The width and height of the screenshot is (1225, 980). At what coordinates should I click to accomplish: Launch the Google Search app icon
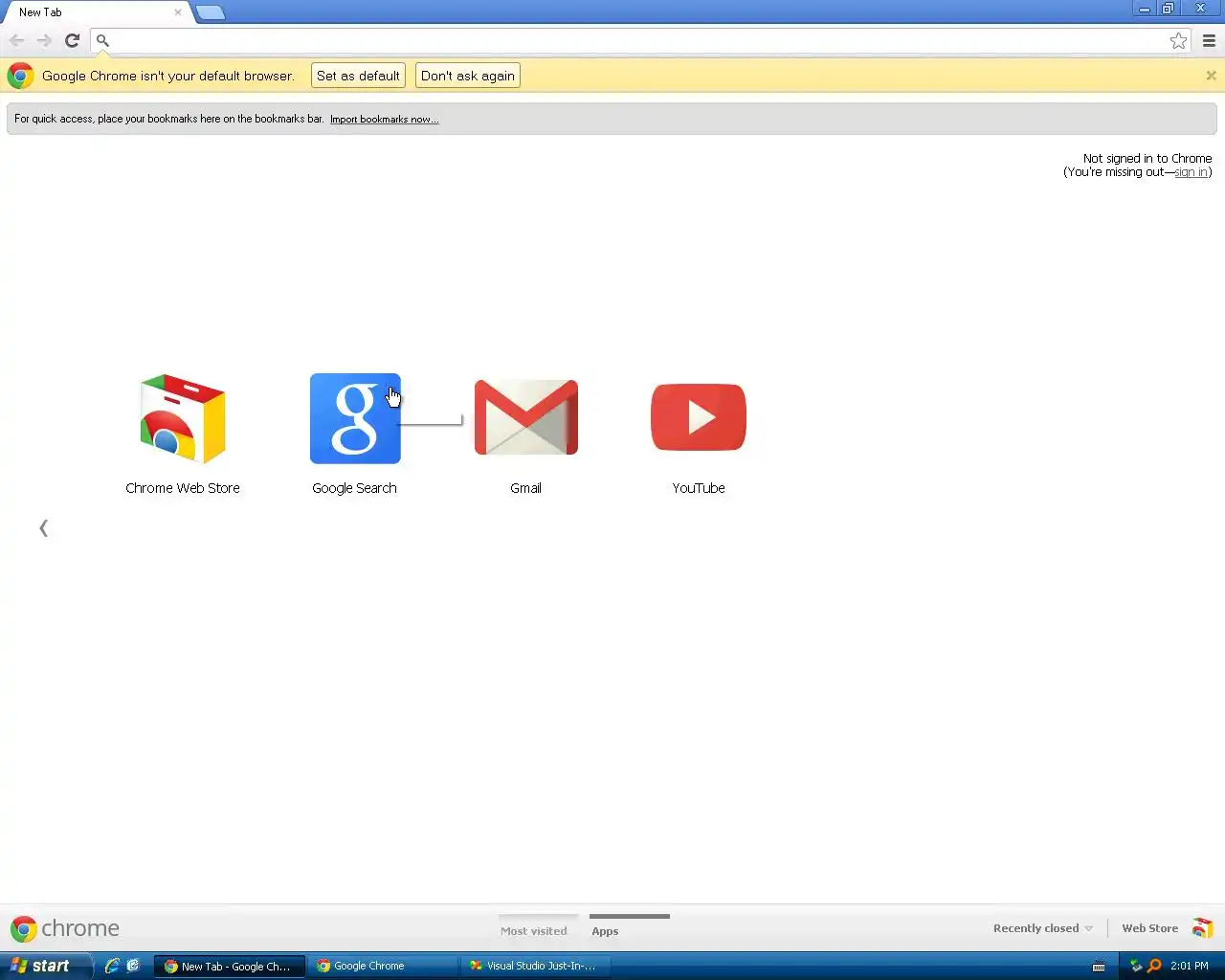pos(355,419)
